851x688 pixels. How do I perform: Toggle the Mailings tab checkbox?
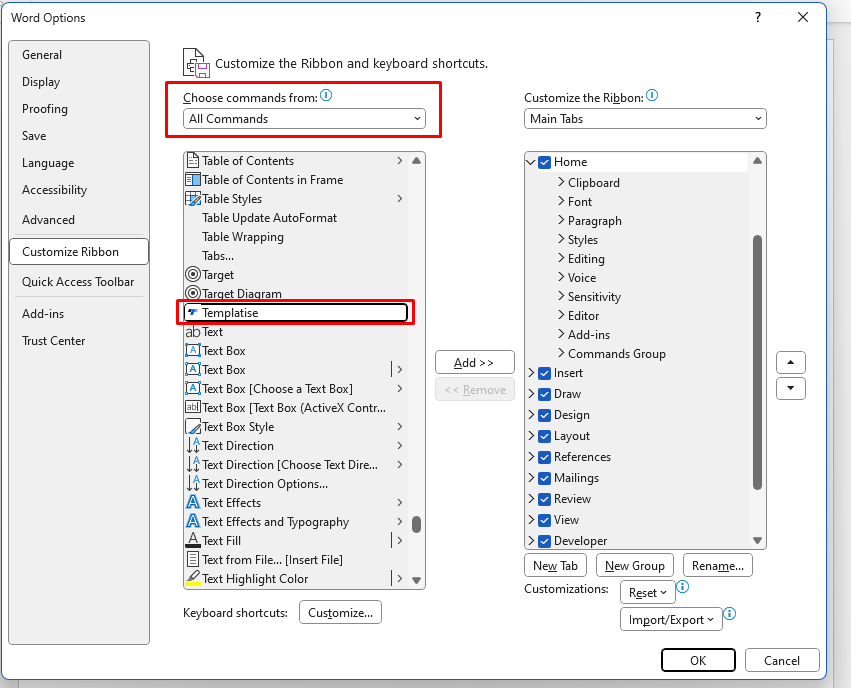coord(544,479)
